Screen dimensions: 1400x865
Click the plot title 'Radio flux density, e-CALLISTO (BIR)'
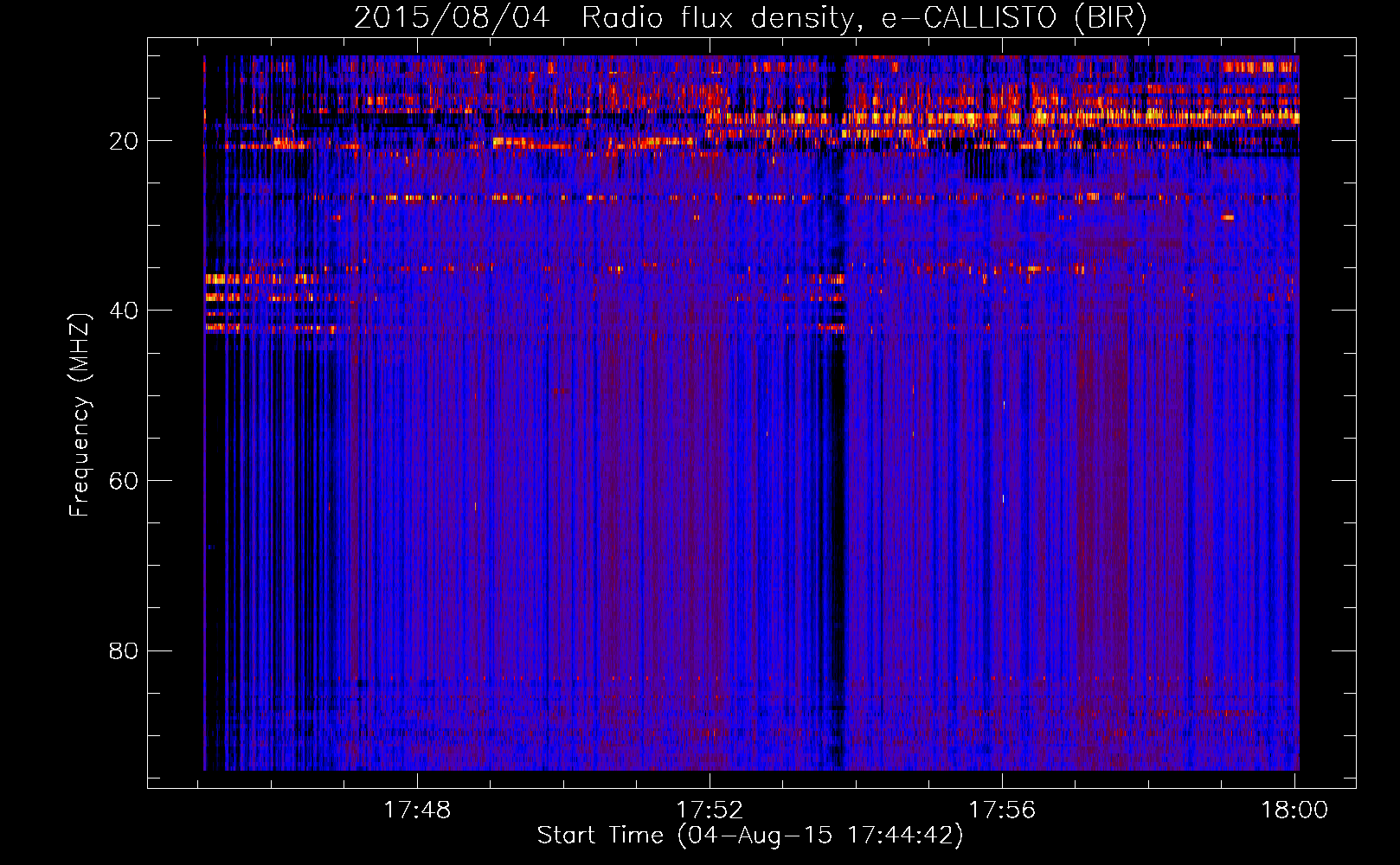864,18
